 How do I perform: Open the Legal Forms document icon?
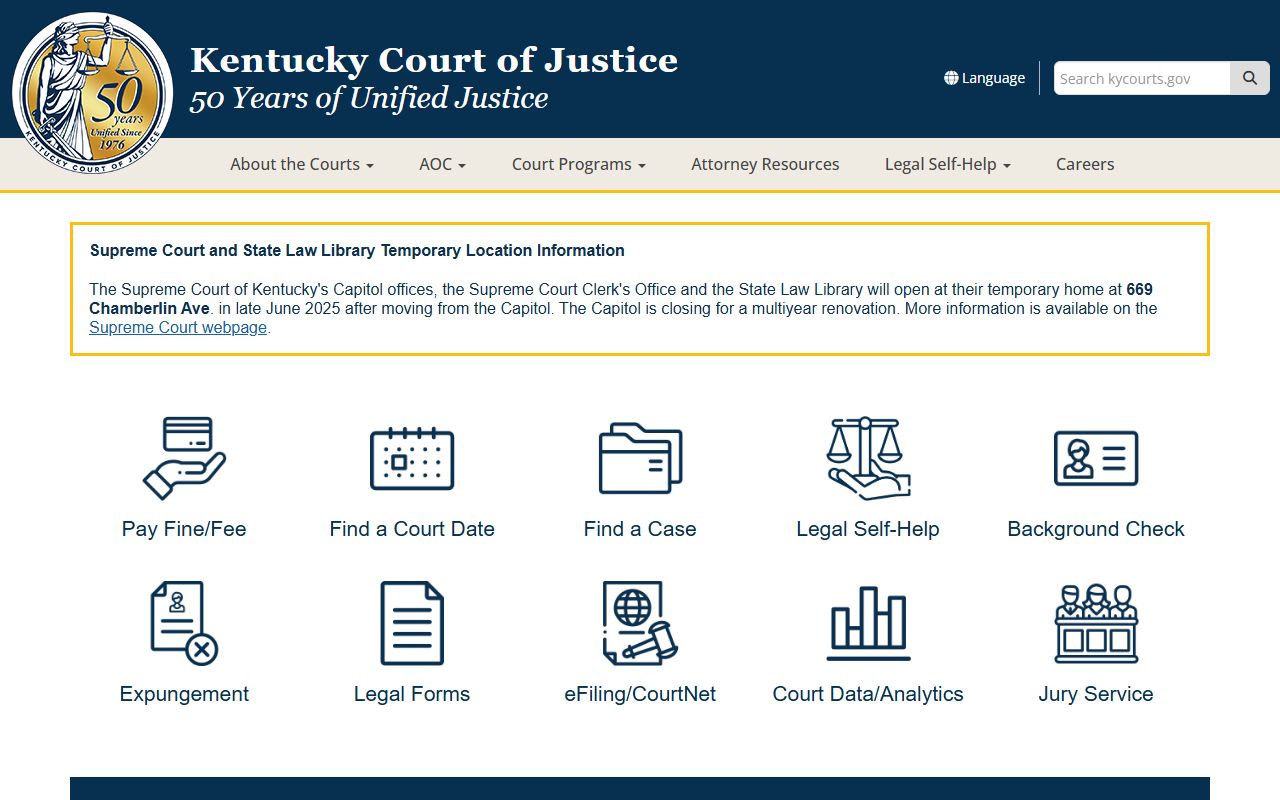point(412,623)
